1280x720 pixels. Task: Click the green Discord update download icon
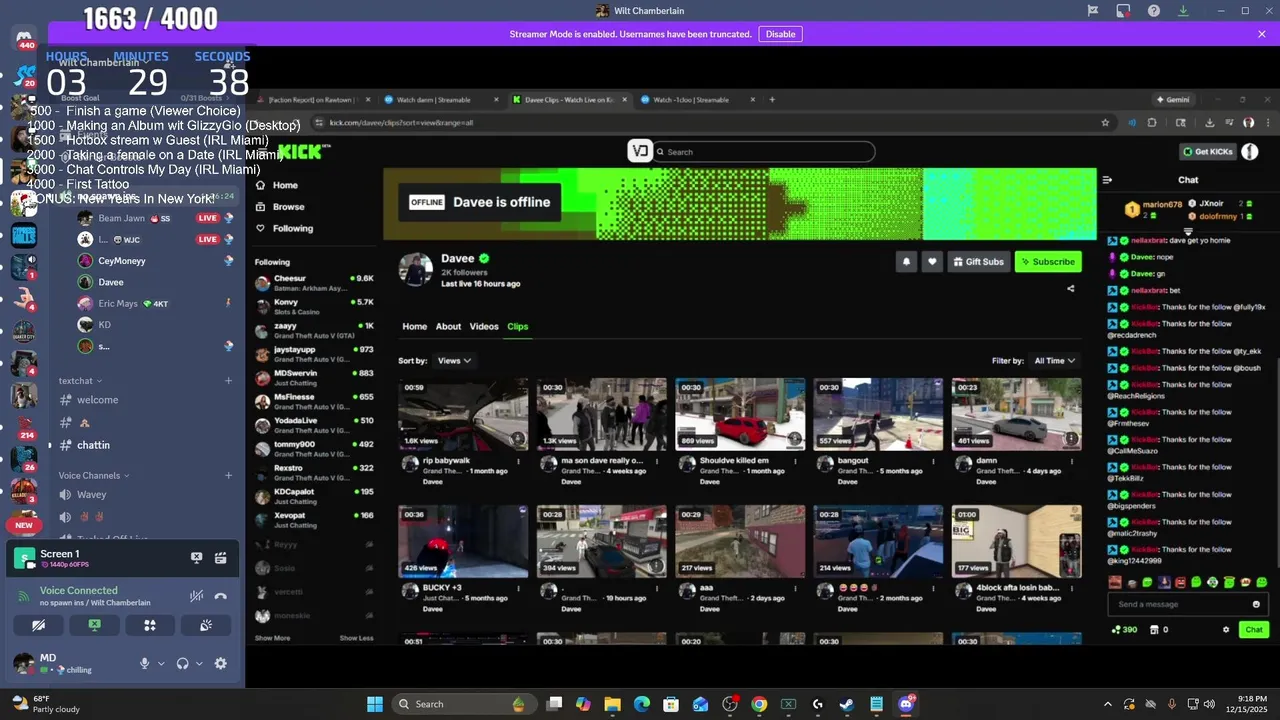[1184, 11]
